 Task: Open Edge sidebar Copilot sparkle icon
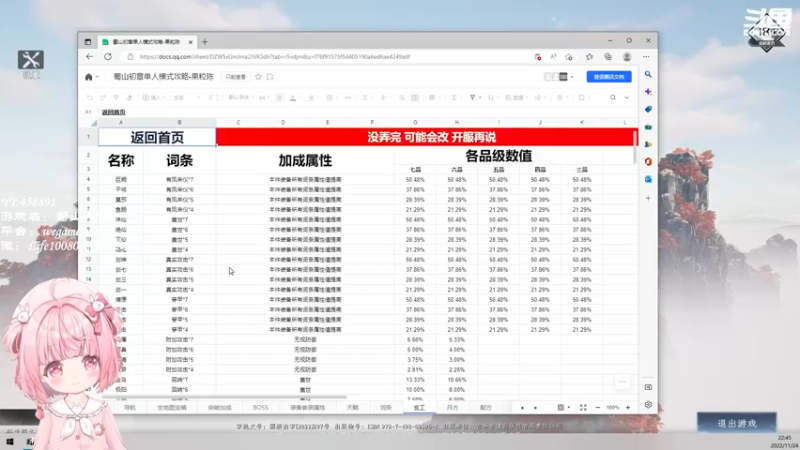(x=648, y=92)
